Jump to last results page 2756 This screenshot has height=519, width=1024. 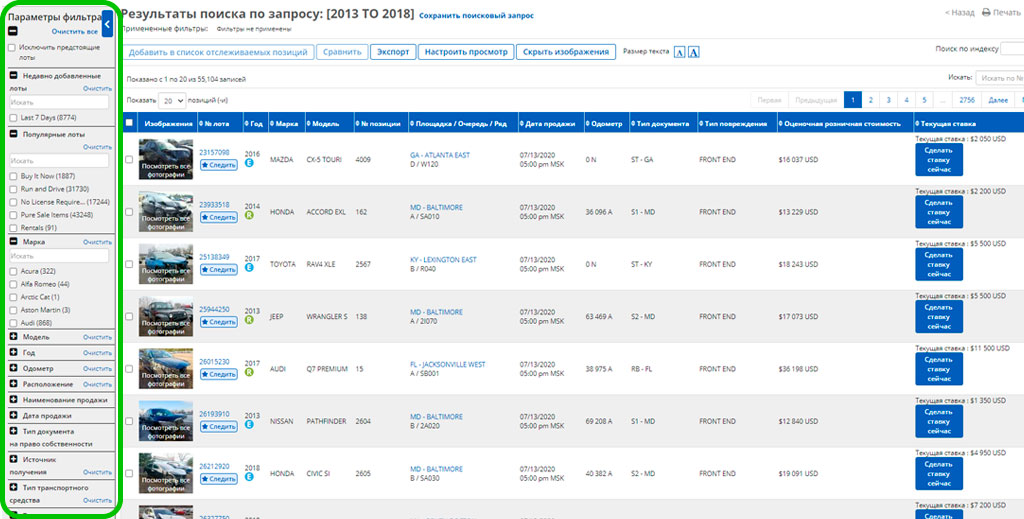point(967,100)
